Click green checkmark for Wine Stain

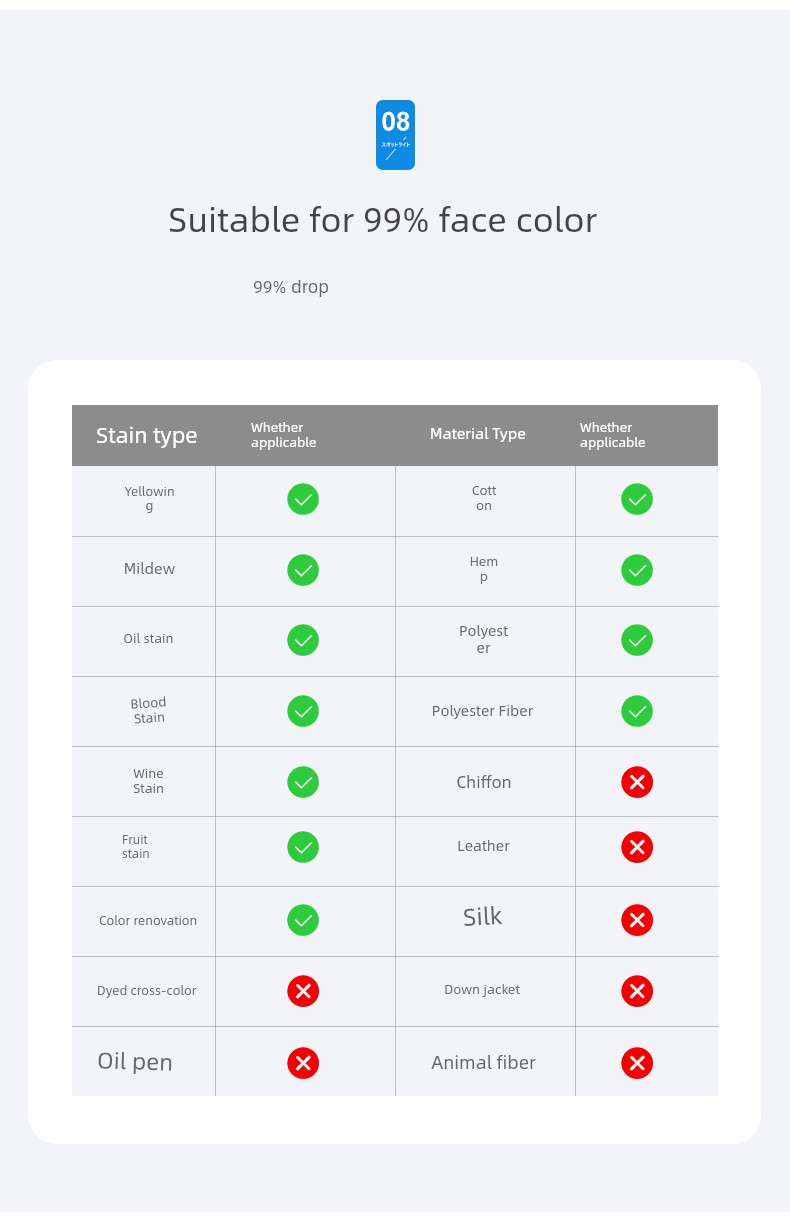point(303,782)
